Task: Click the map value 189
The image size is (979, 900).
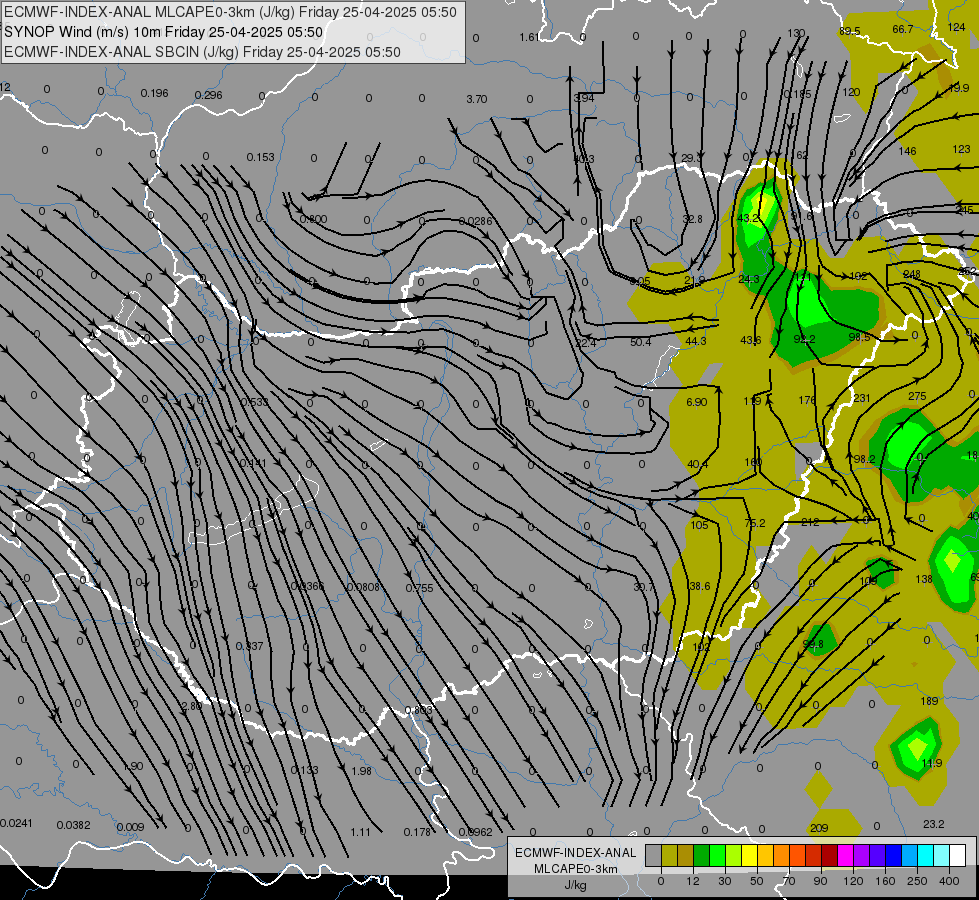Action: (x=929, y=701)
